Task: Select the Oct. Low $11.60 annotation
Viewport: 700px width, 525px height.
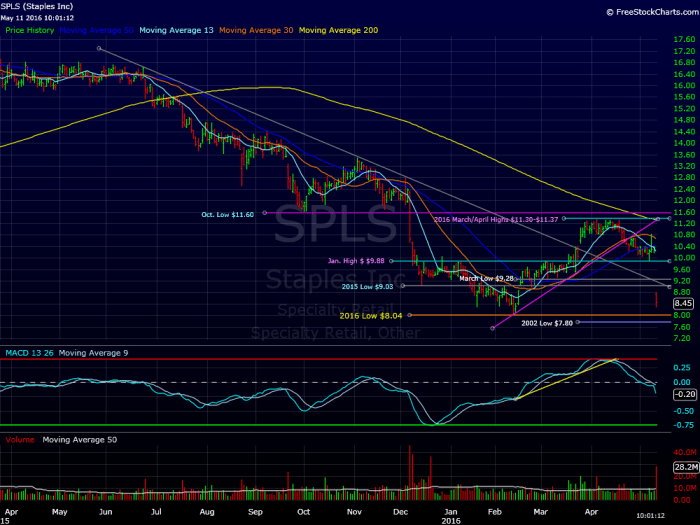Action: [x=227, y=215]
